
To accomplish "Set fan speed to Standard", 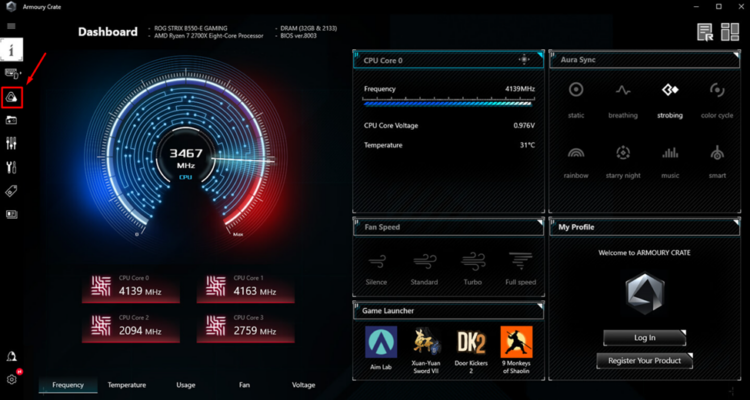I will (x=424, y=269).
